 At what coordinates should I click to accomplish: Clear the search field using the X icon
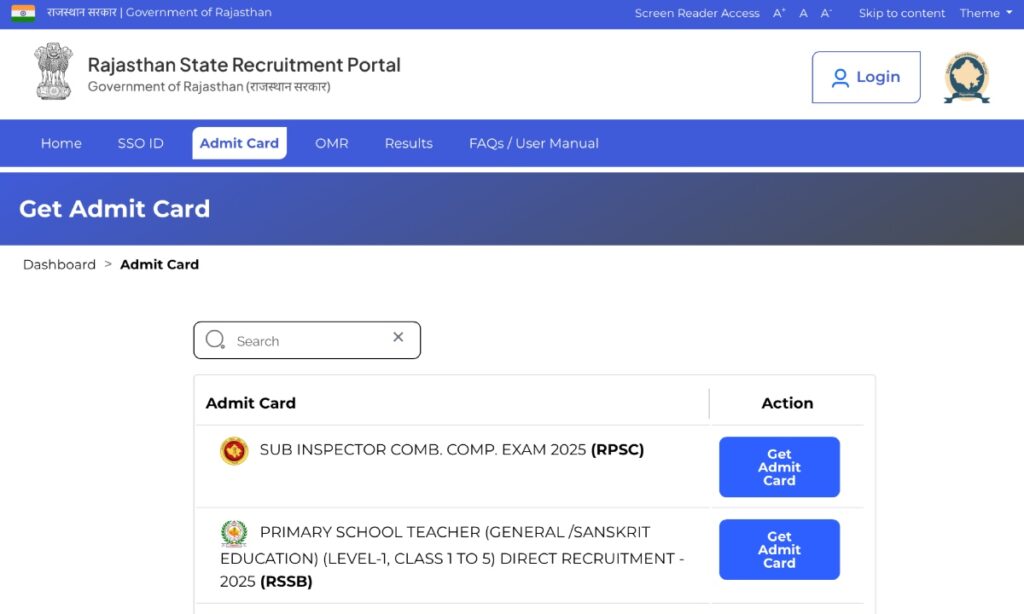398,337
